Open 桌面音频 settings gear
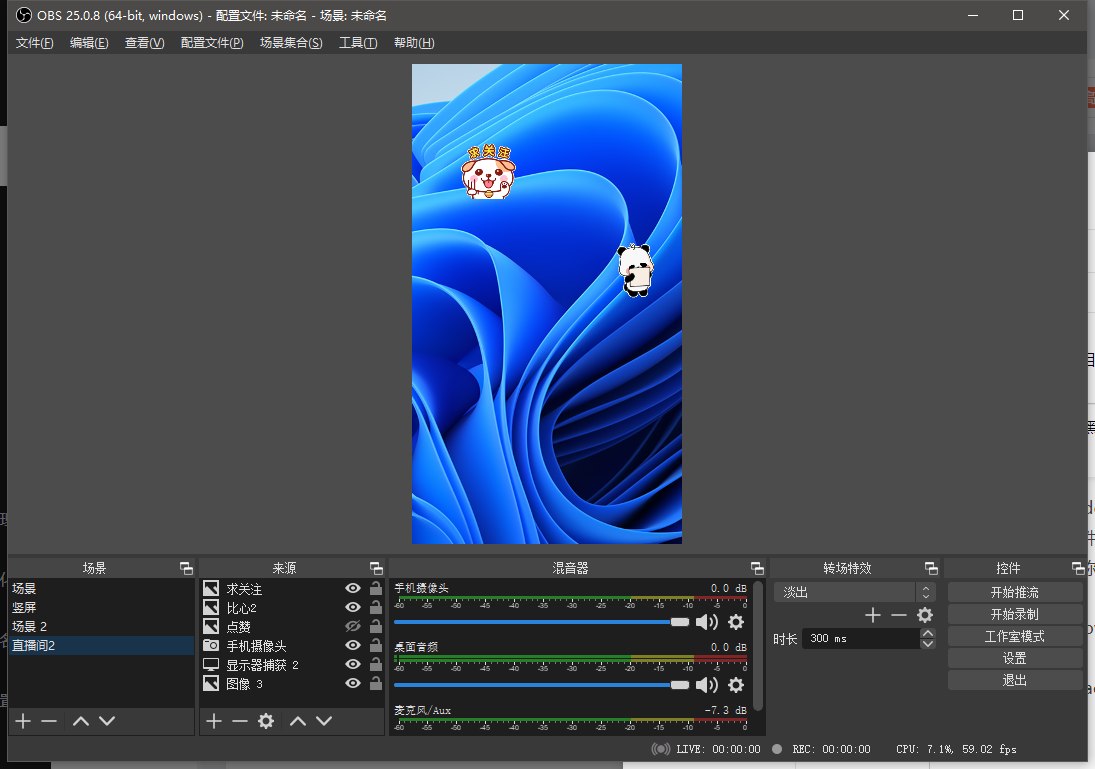The image size is (1095, 769). 736,684
